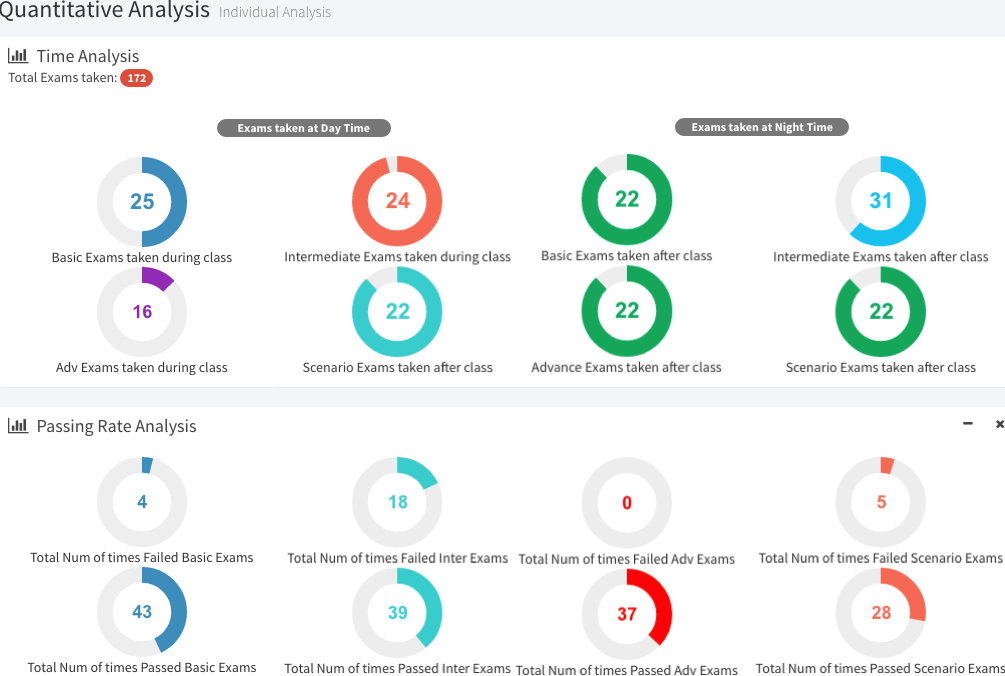Open the Advance Exams taken after class chart
Image resolution: width=1005 pixels, height=676 pixels.
click(x=627, y=311)
